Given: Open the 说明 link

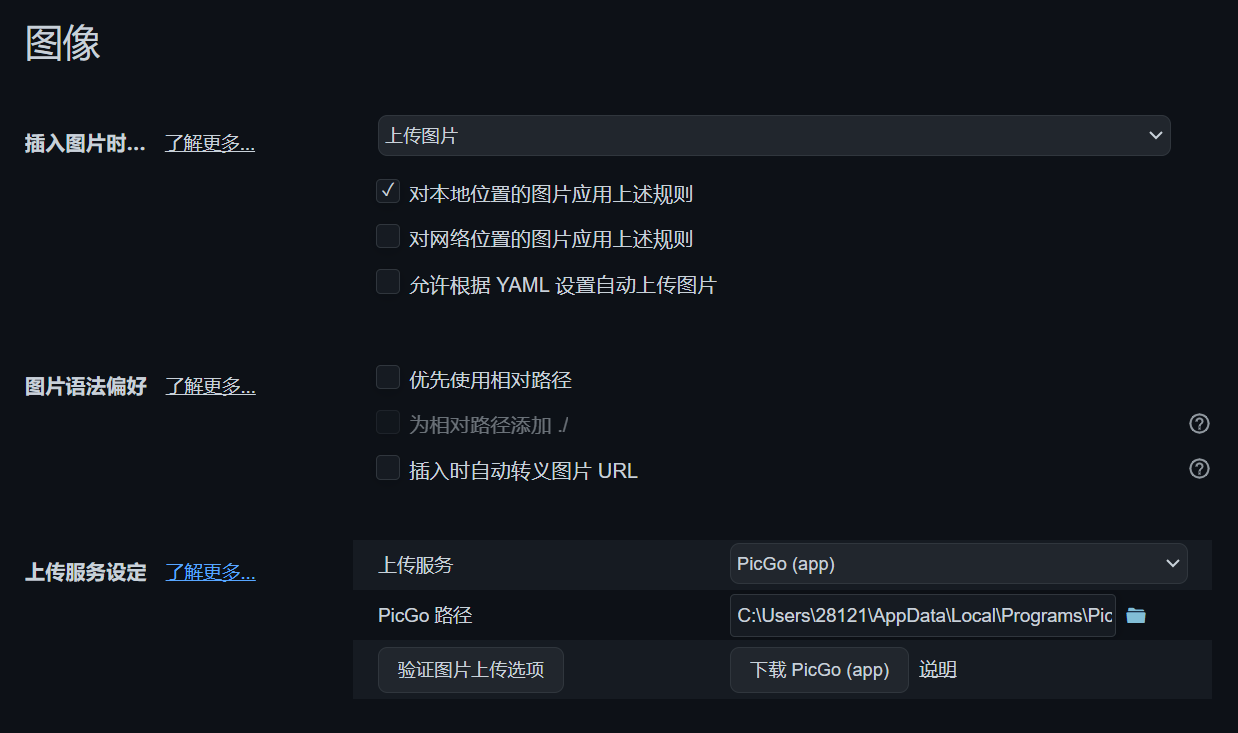Looking at the screenshot, I should (x=938, y=670).
